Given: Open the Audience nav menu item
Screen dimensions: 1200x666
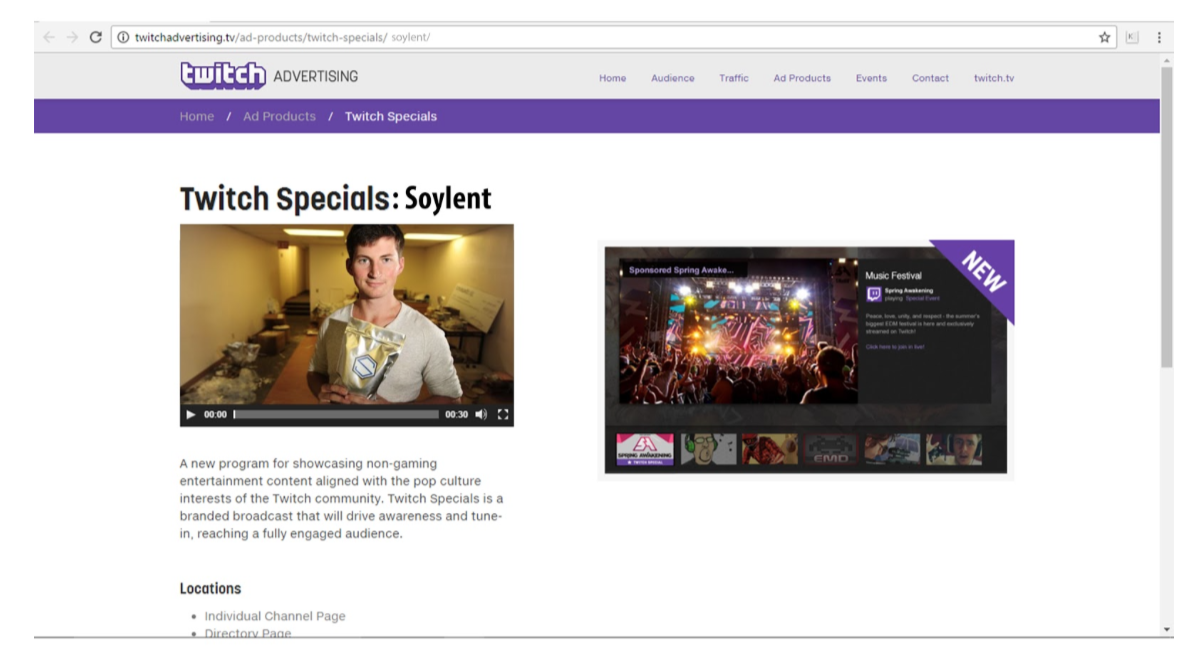Looking at the screenshot, I should [x=673, y=78].
